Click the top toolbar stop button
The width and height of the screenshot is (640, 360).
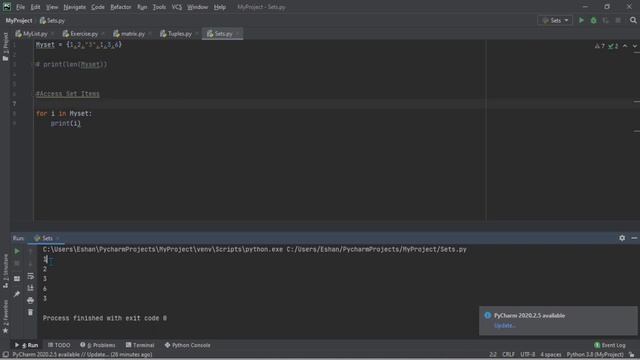click(x=618, y=20)
